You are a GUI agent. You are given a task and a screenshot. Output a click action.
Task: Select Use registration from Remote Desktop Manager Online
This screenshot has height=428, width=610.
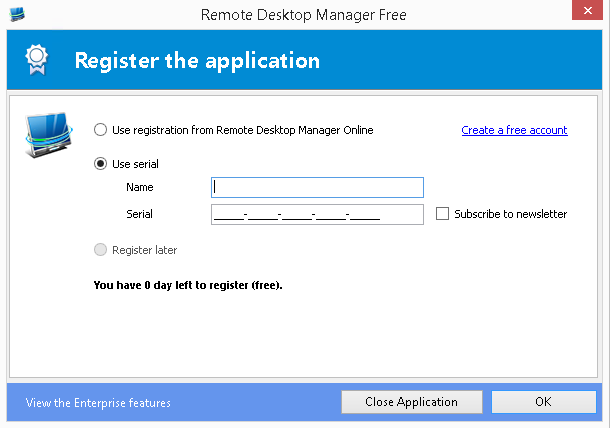coord(100,130)
